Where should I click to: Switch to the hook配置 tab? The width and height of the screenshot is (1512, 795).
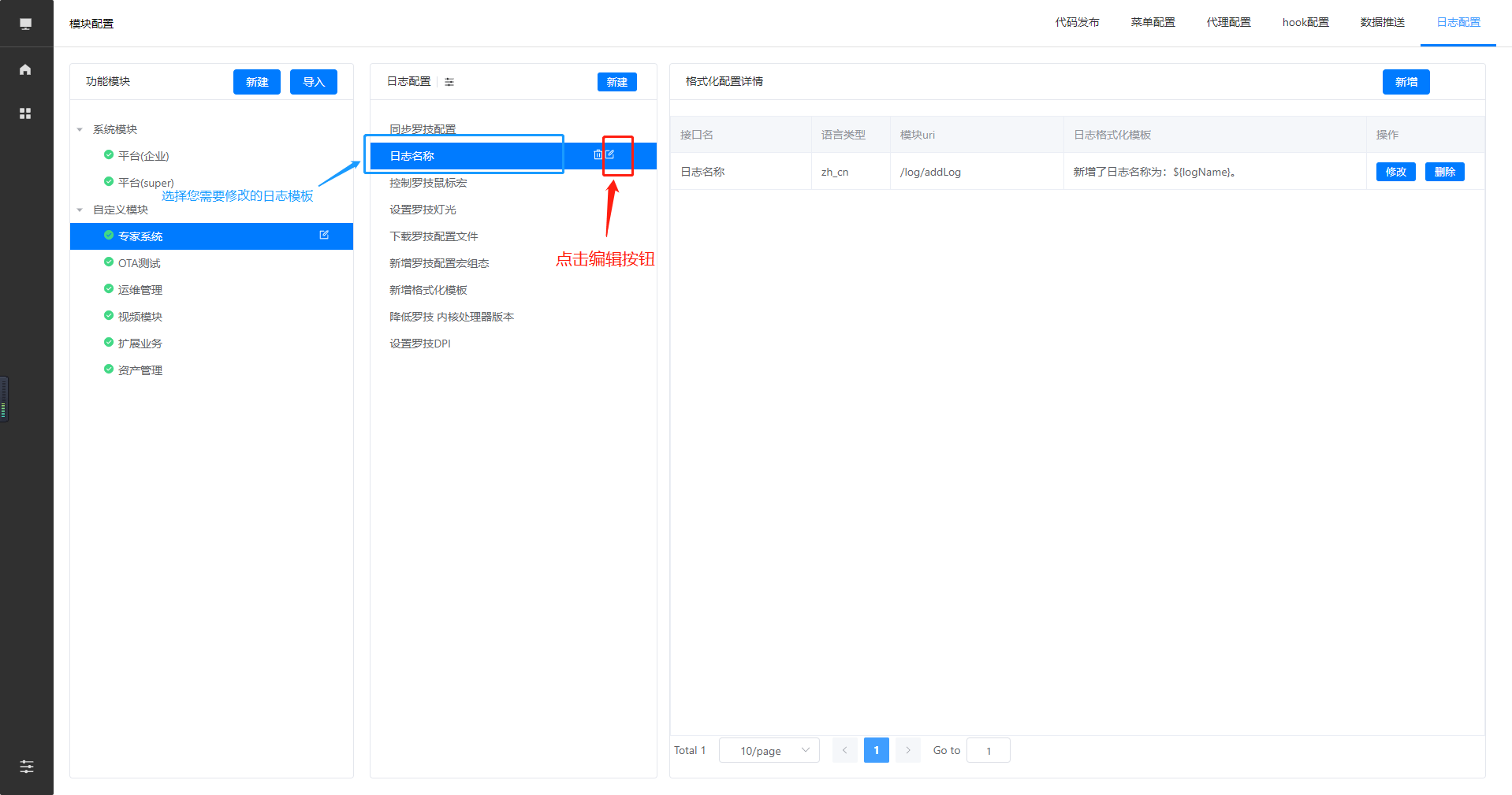coord(1305,22)
